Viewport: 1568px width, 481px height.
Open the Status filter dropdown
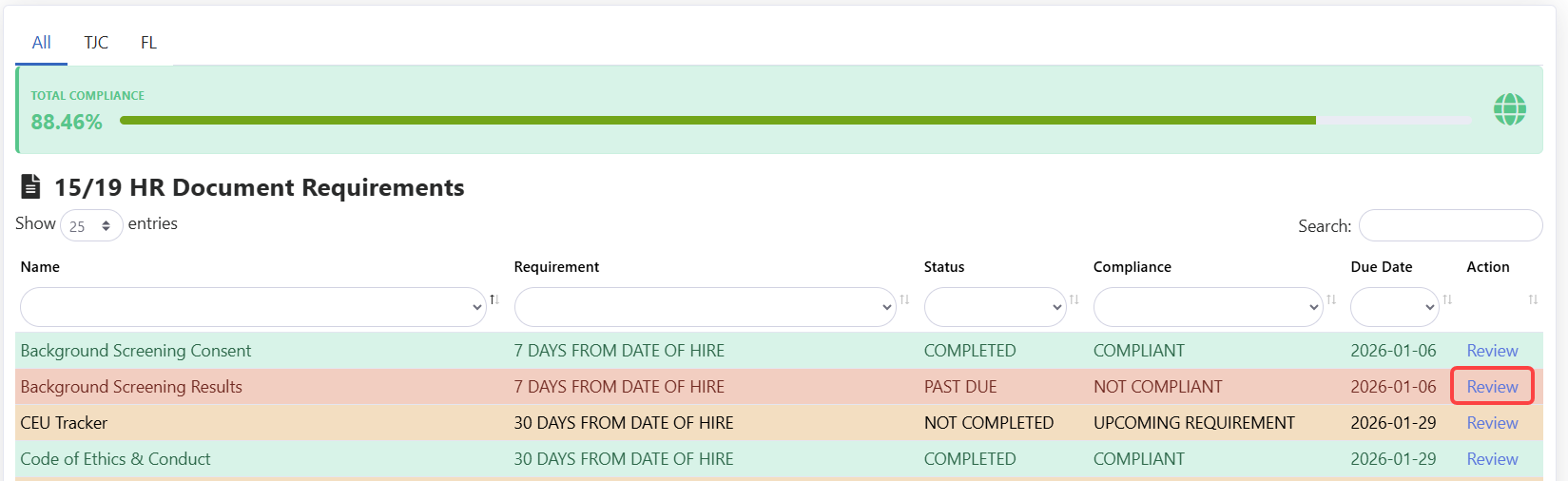click(x=995, y=307)
